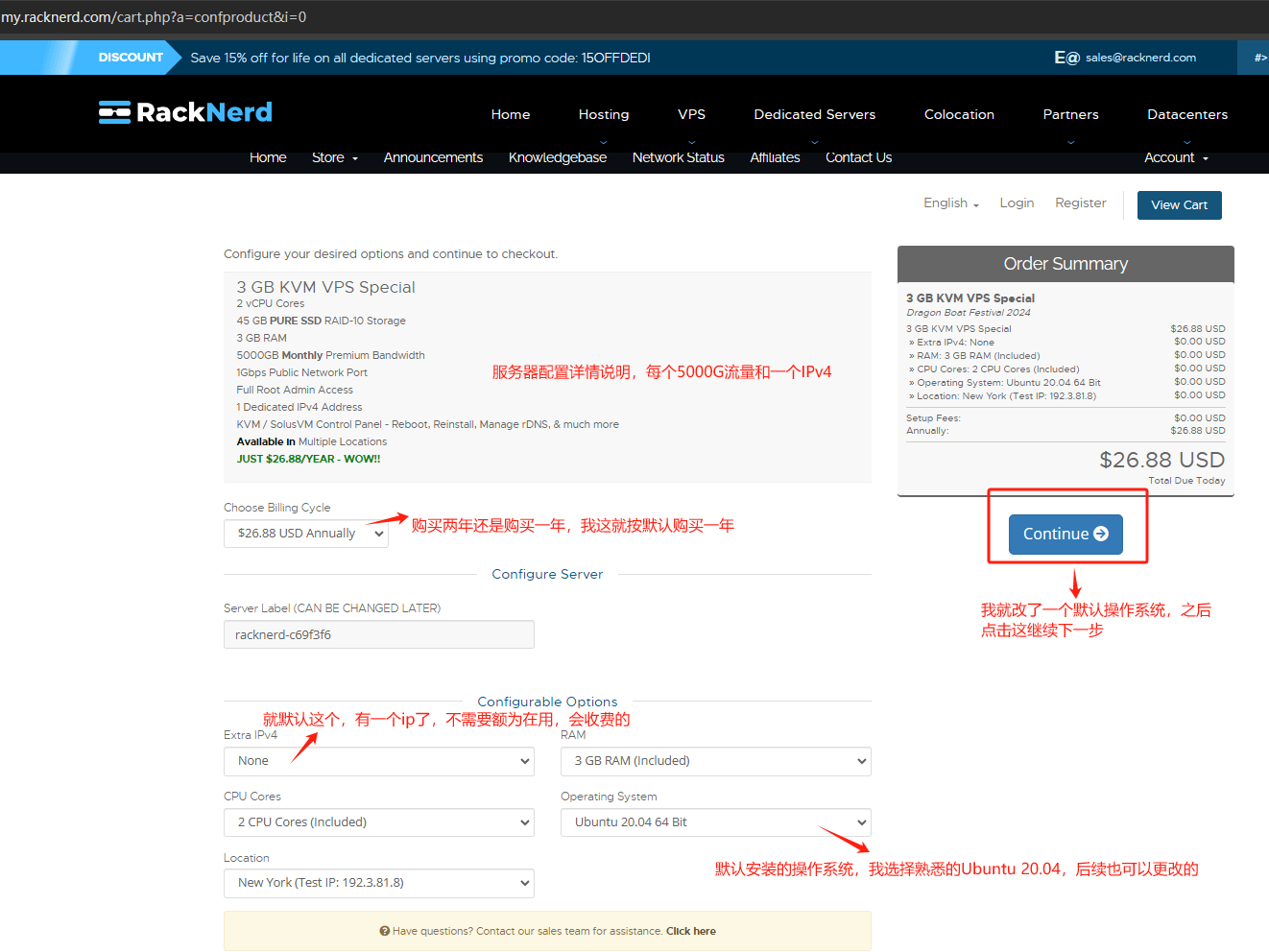1269x952 pixels.
Task: Expand the RAM options dropdown
Action: (x=716, y=761)
